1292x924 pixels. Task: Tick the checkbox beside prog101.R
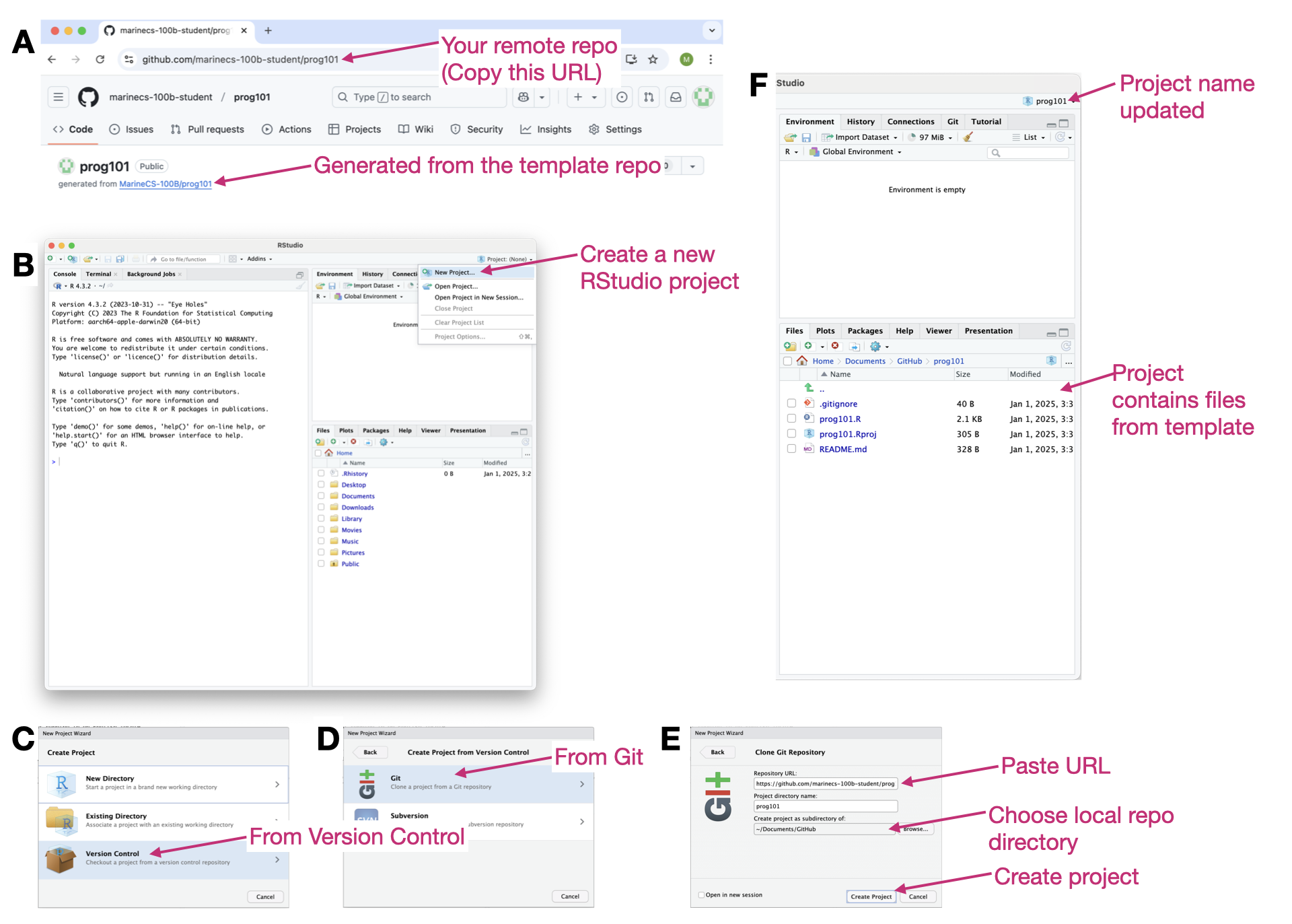(791, 419)
